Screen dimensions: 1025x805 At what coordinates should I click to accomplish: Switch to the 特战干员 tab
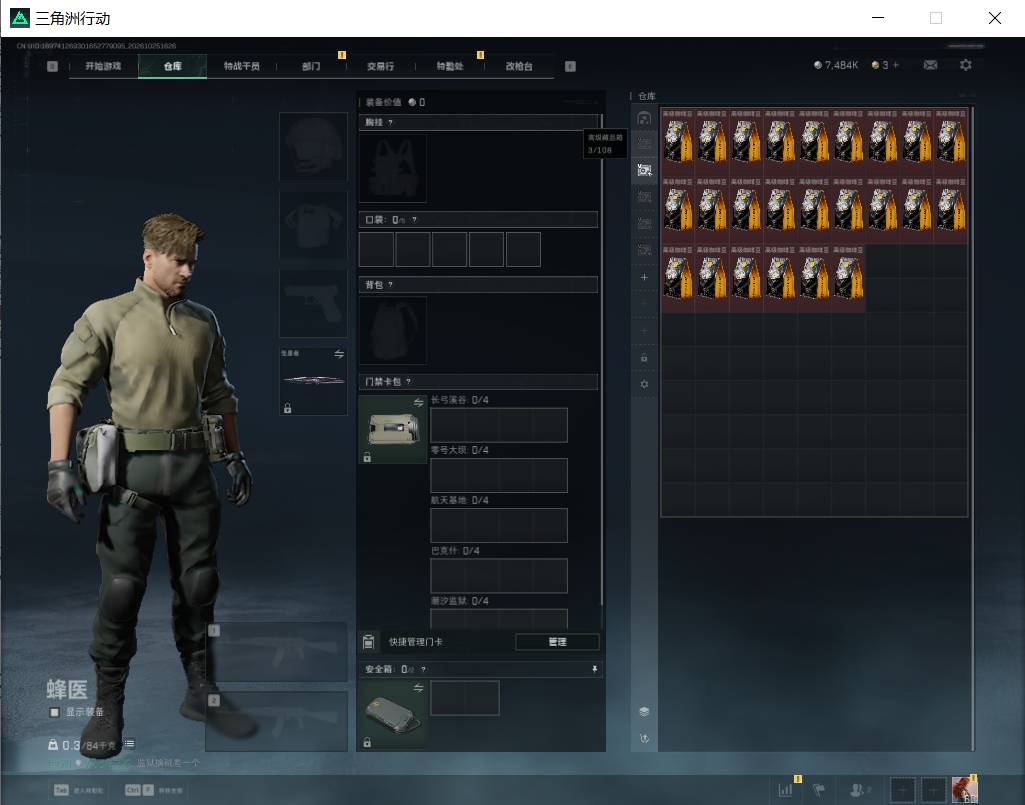pos(242,66)
